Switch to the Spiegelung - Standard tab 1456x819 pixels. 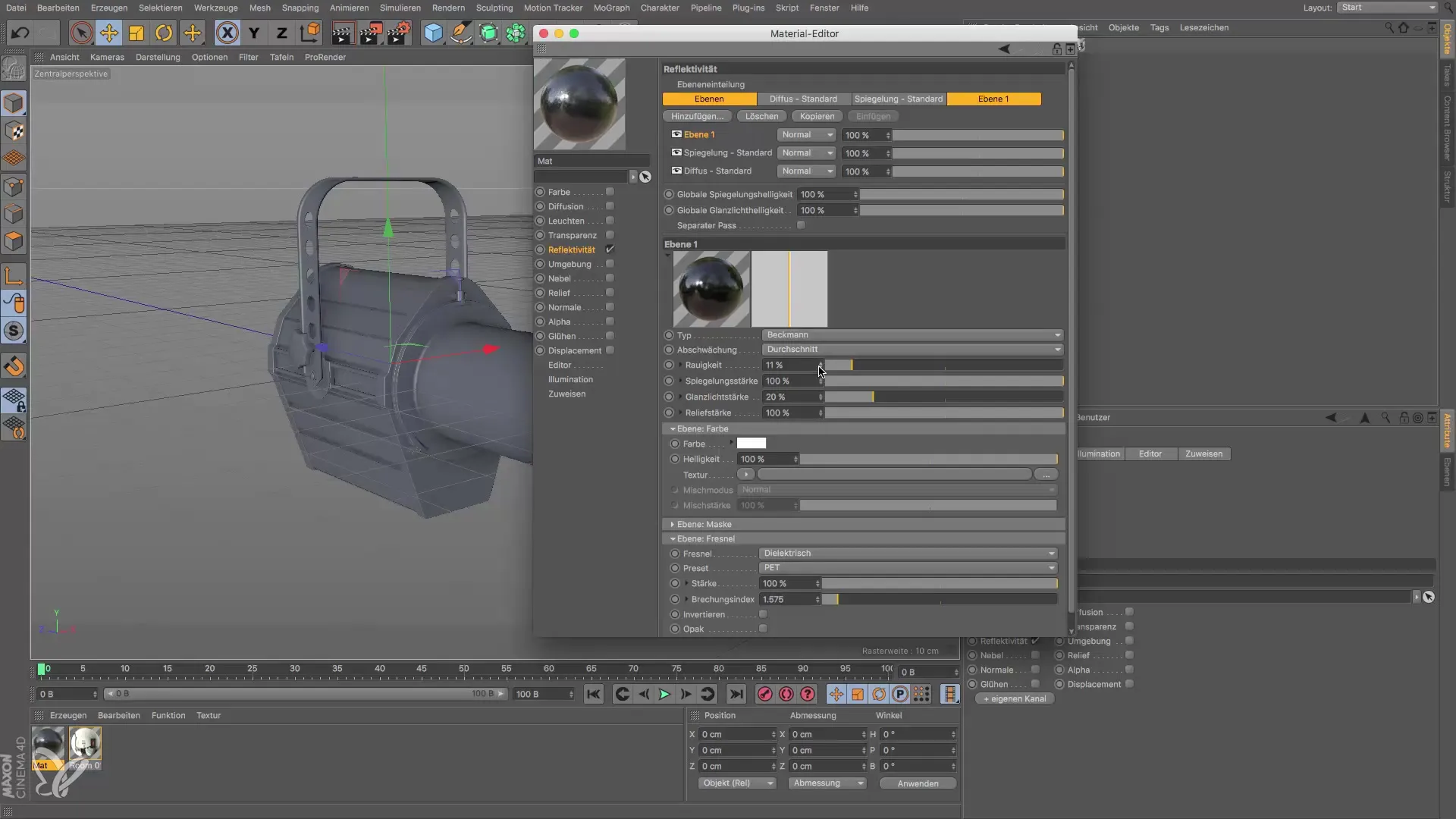[x=899, y=99]
